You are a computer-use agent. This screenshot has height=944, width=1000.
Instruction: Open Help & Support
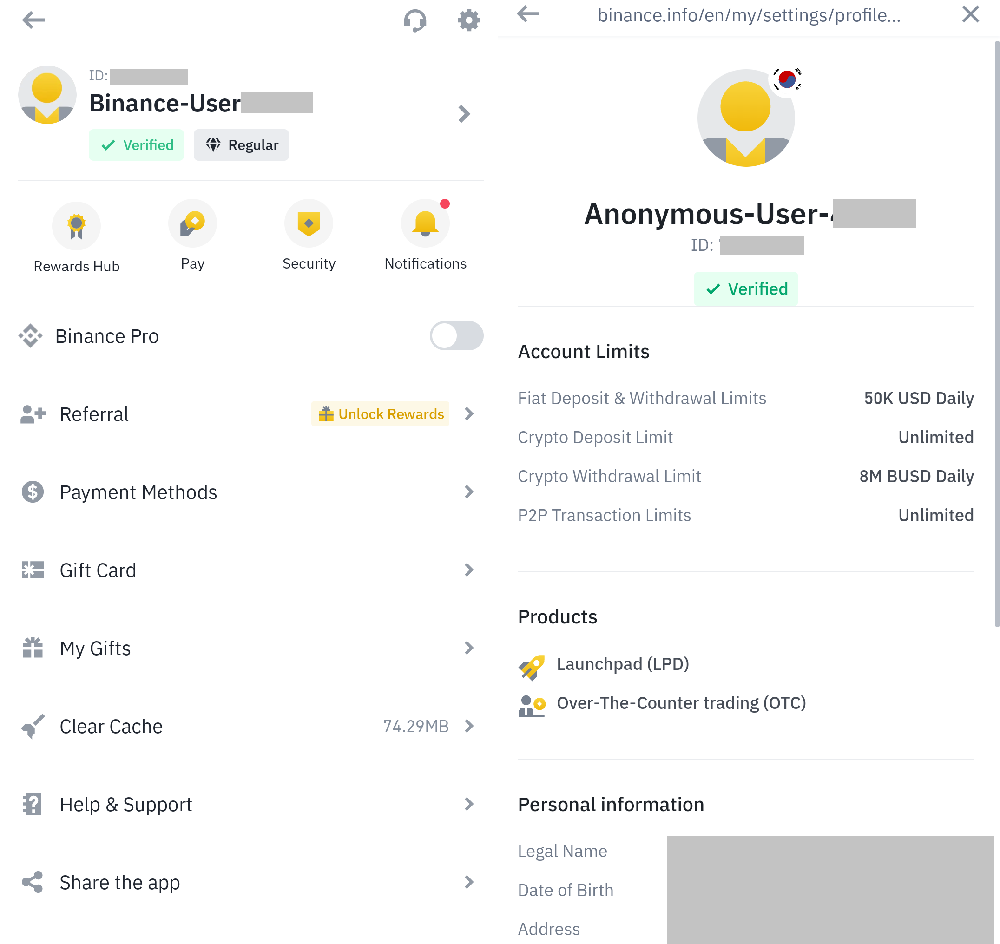[x=250, y=804]
